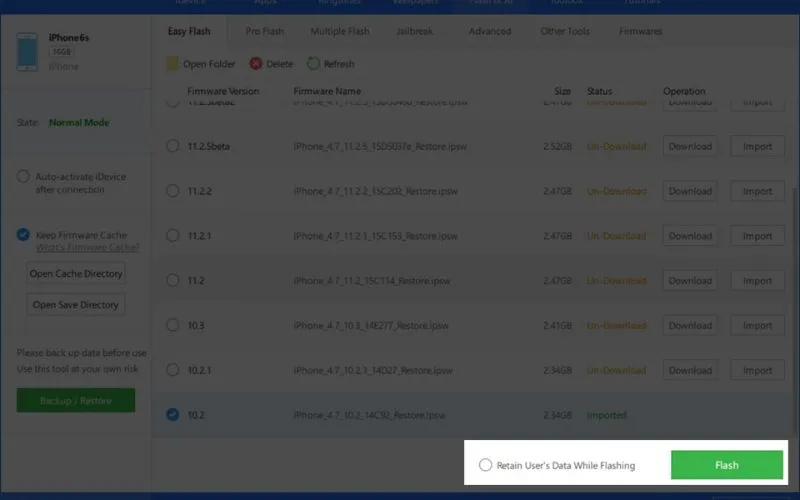The width and height of the screenshot is (800, 500).
Task: Uncheck Keep Firmware Cache option
Action: (x=23, y=235)
